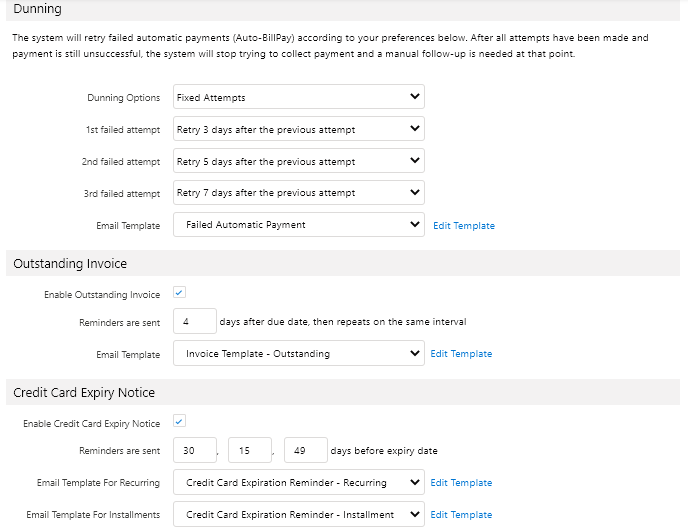Open Email Template For Installments dropdown
The height and width of the screenshot is (532, 688).
[298, 514]
